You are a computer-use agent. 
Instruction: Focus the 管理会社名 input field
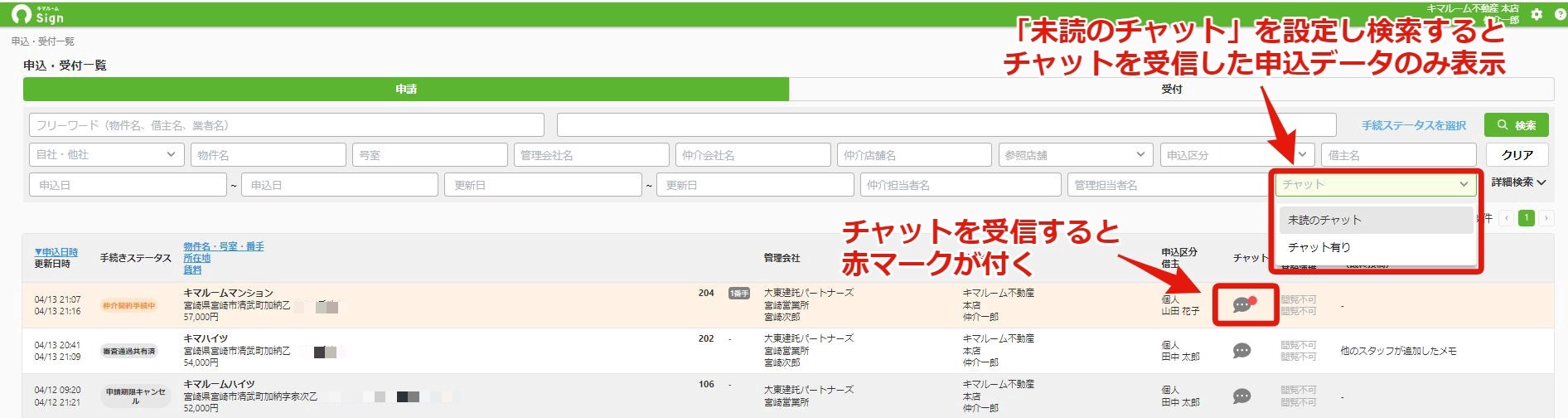[x=592, y=154]
